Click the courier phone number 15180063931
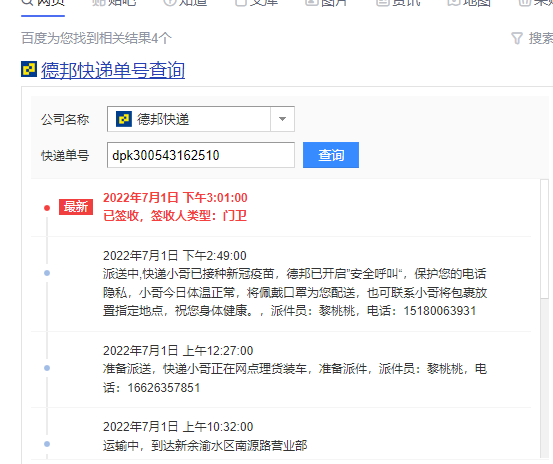The image size is (553, 464). click(x=440, y=311)
